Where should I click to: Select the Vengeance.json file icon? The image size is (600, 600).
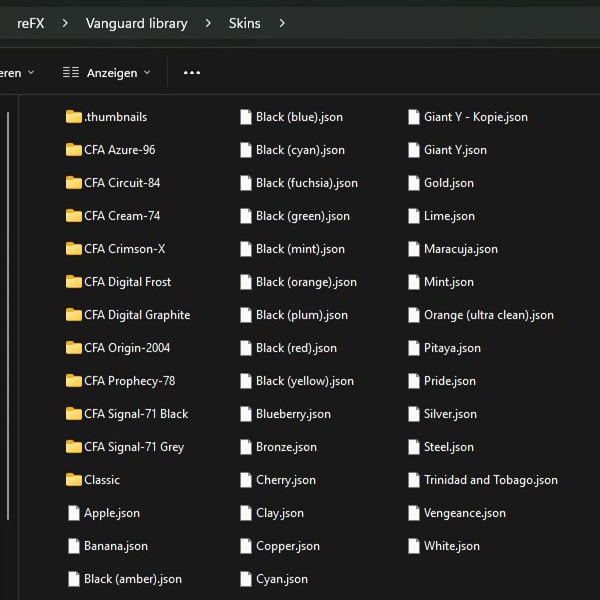pyautogui.click(x=414, y=513)
